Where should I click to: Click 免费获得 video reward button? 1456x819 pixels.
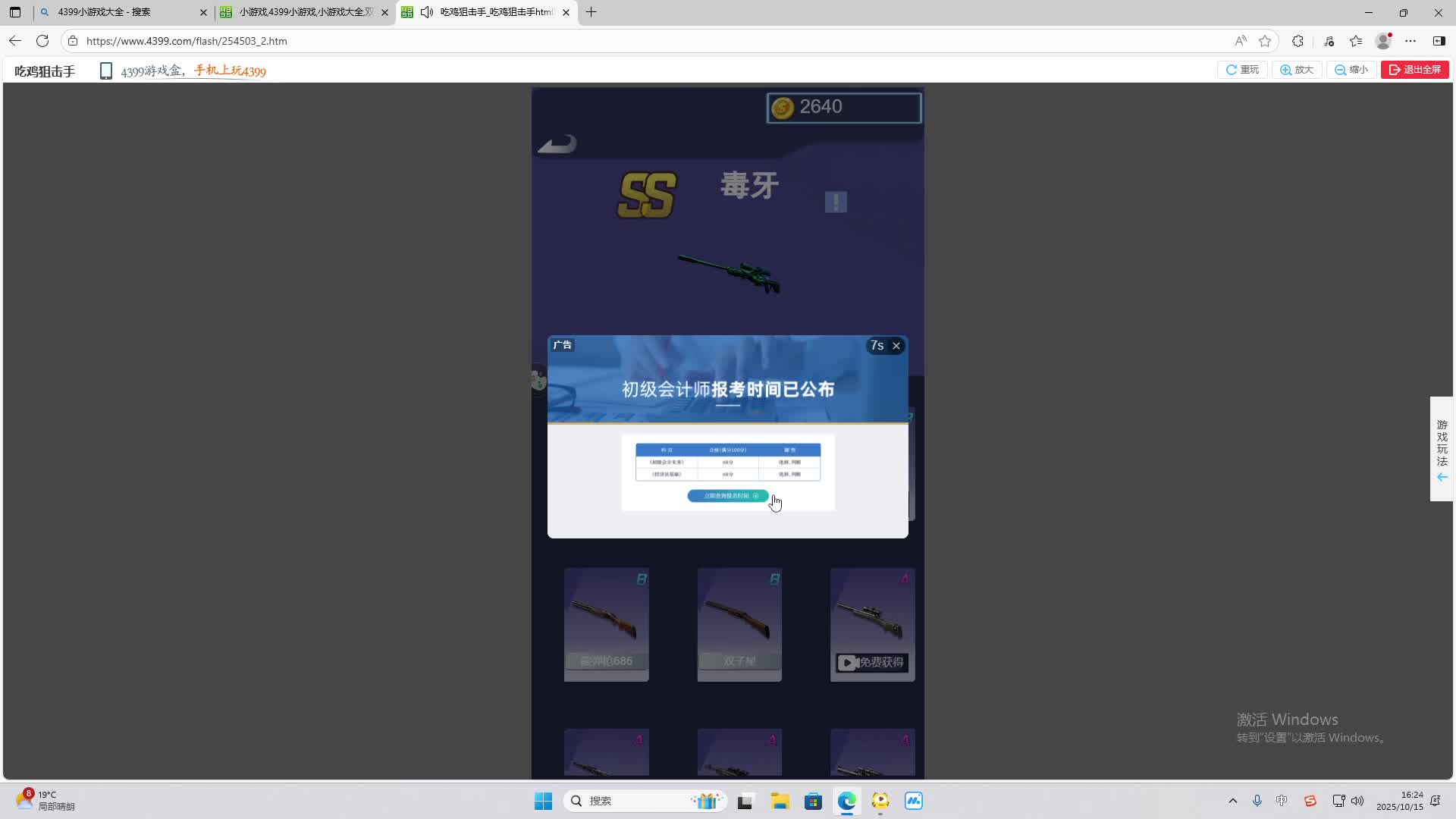click(871, 662)
